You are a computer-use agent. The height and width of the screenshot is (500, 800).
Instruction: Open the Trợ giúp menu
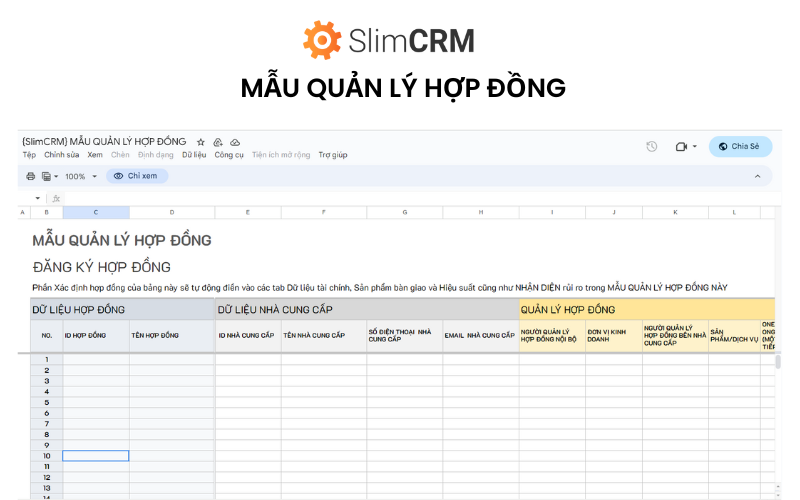click(333, 155)
